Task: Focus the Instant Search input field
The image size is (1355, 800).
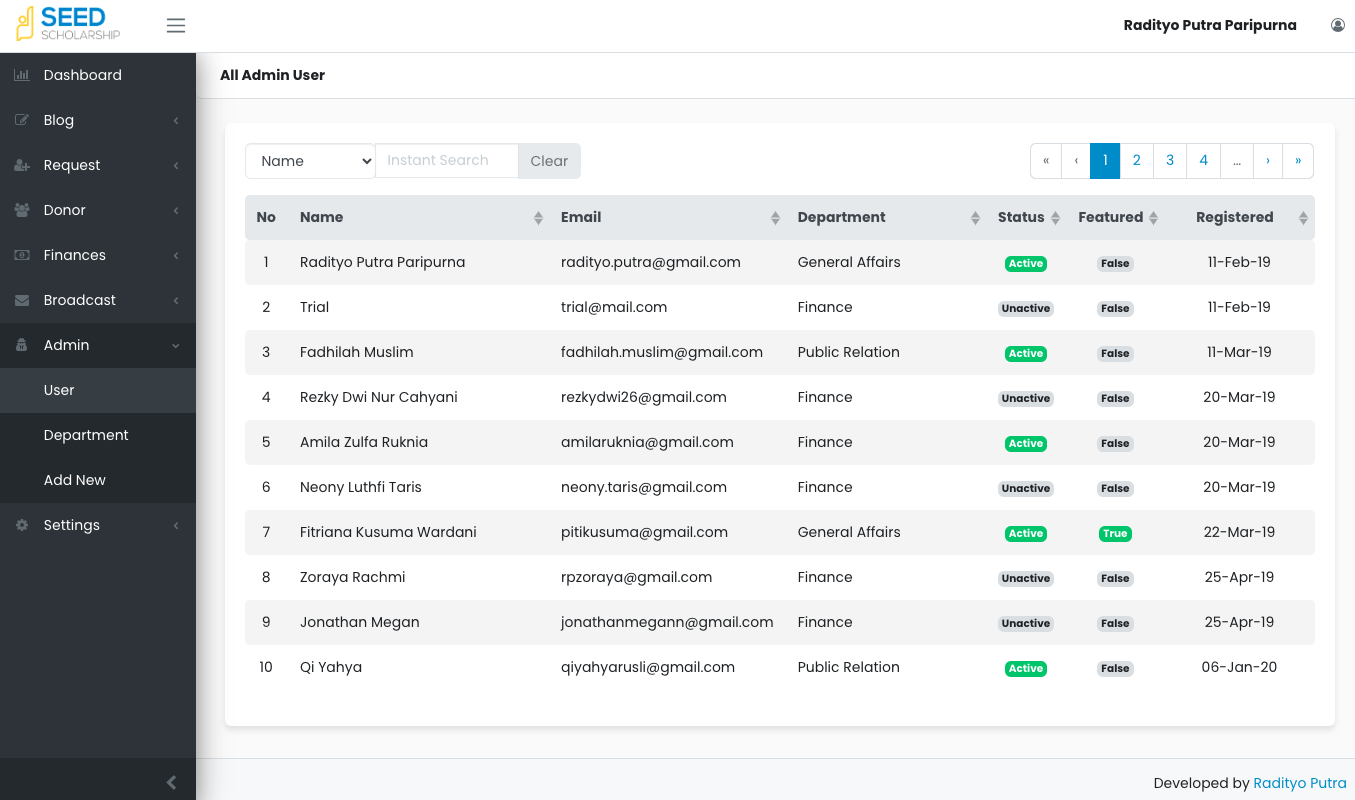Action: click(x=447, y=161)
